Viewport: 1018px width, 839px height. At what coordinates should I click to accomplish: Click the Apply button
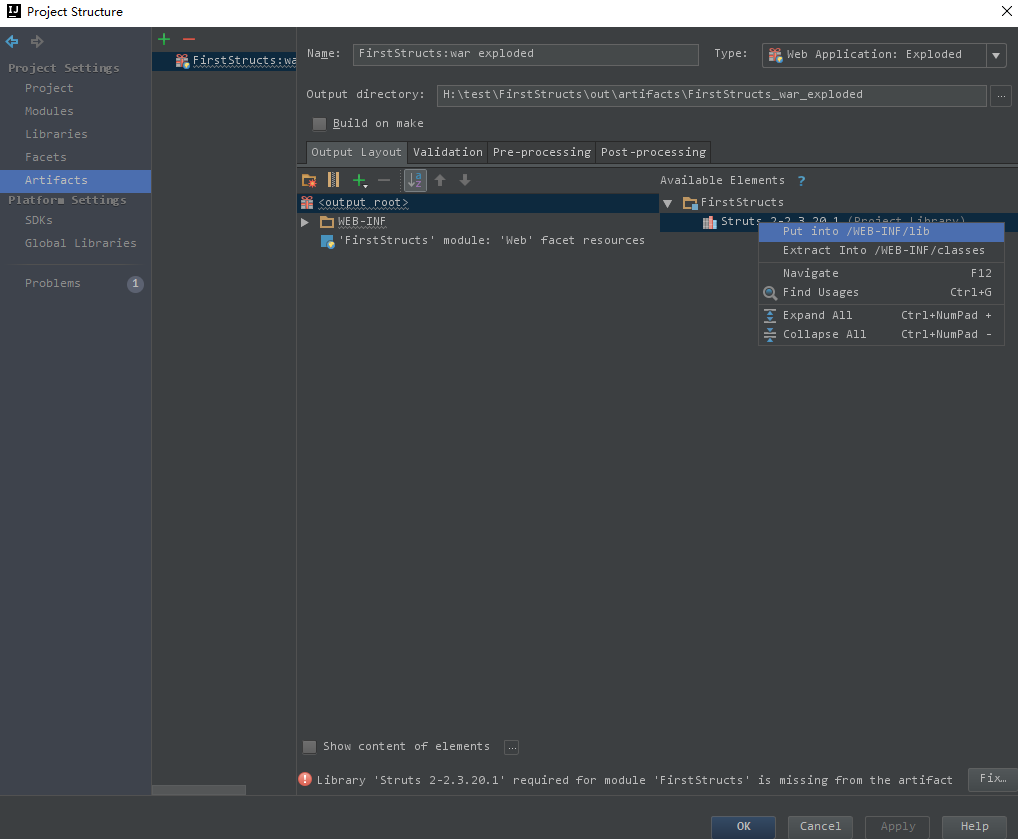[x=897, y=827]
